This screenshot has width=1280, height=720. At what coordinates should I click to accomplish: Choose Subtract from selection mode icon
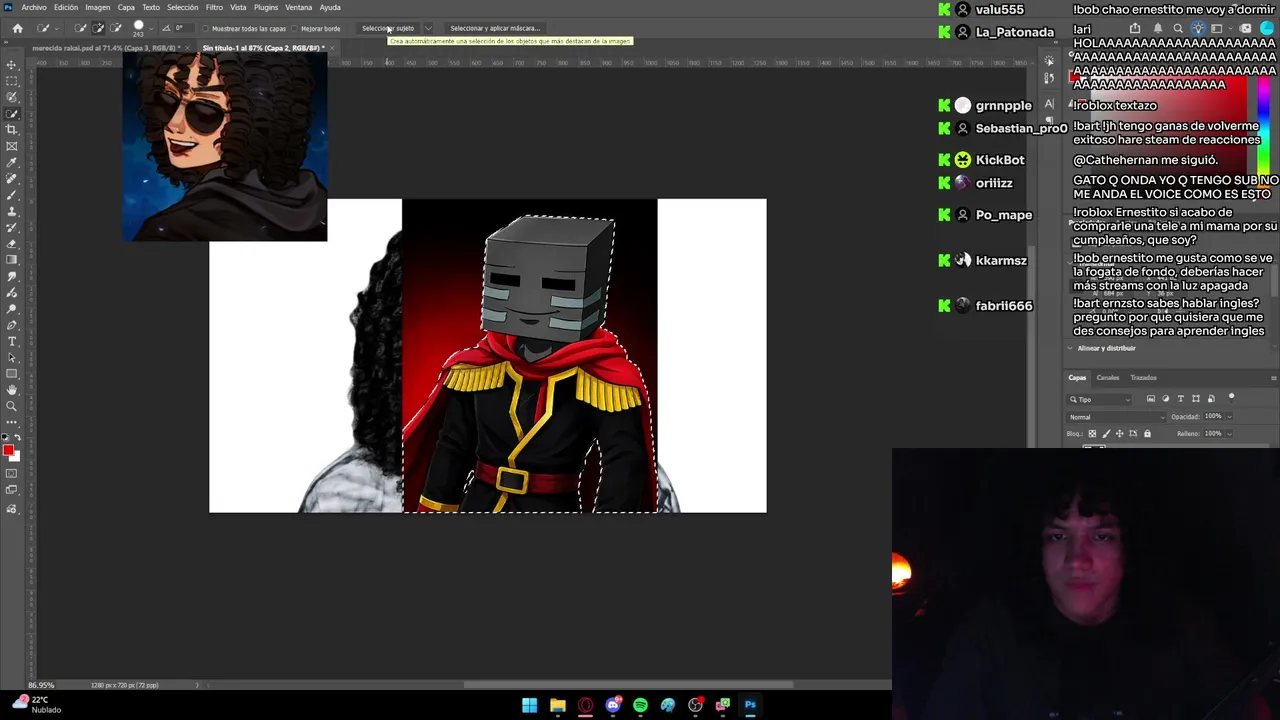point(115,28)
